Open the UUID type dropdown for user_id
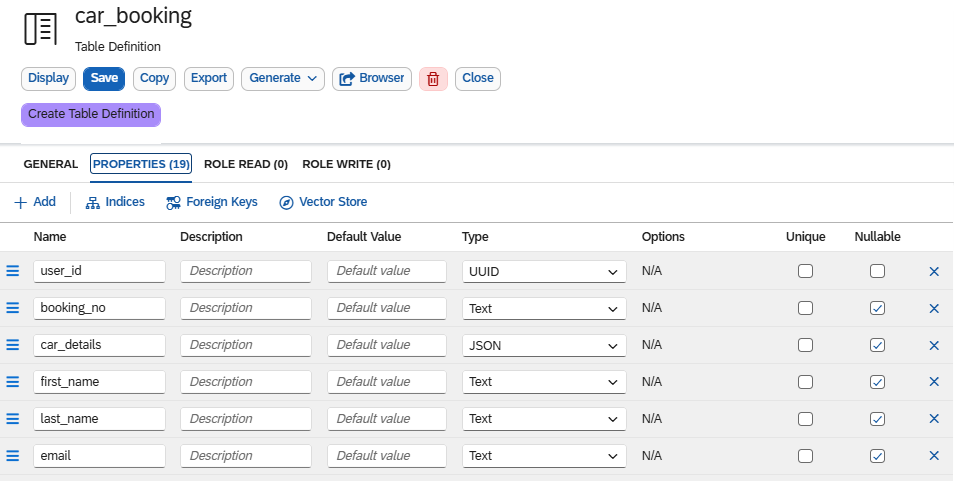954x481 pixels. coord(544,272)
